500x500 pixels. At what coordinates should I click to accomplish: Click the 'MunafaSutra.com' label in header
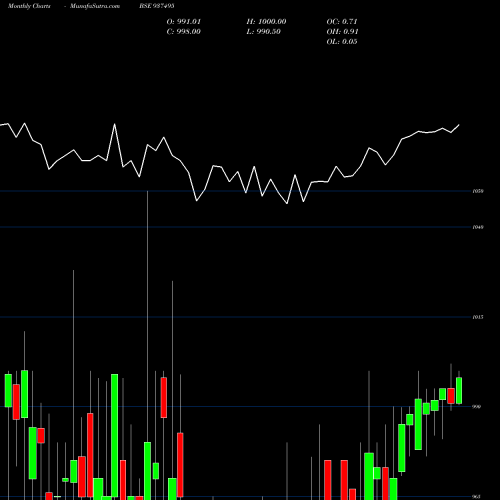point(95,6)
